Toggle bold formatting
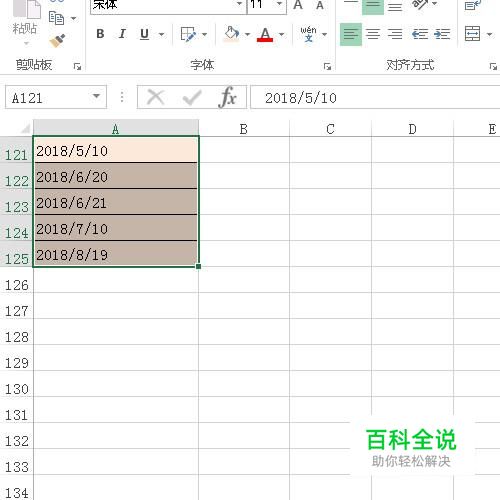The height and width of the screenshot is (500, 500). click(x=100, y=34)
